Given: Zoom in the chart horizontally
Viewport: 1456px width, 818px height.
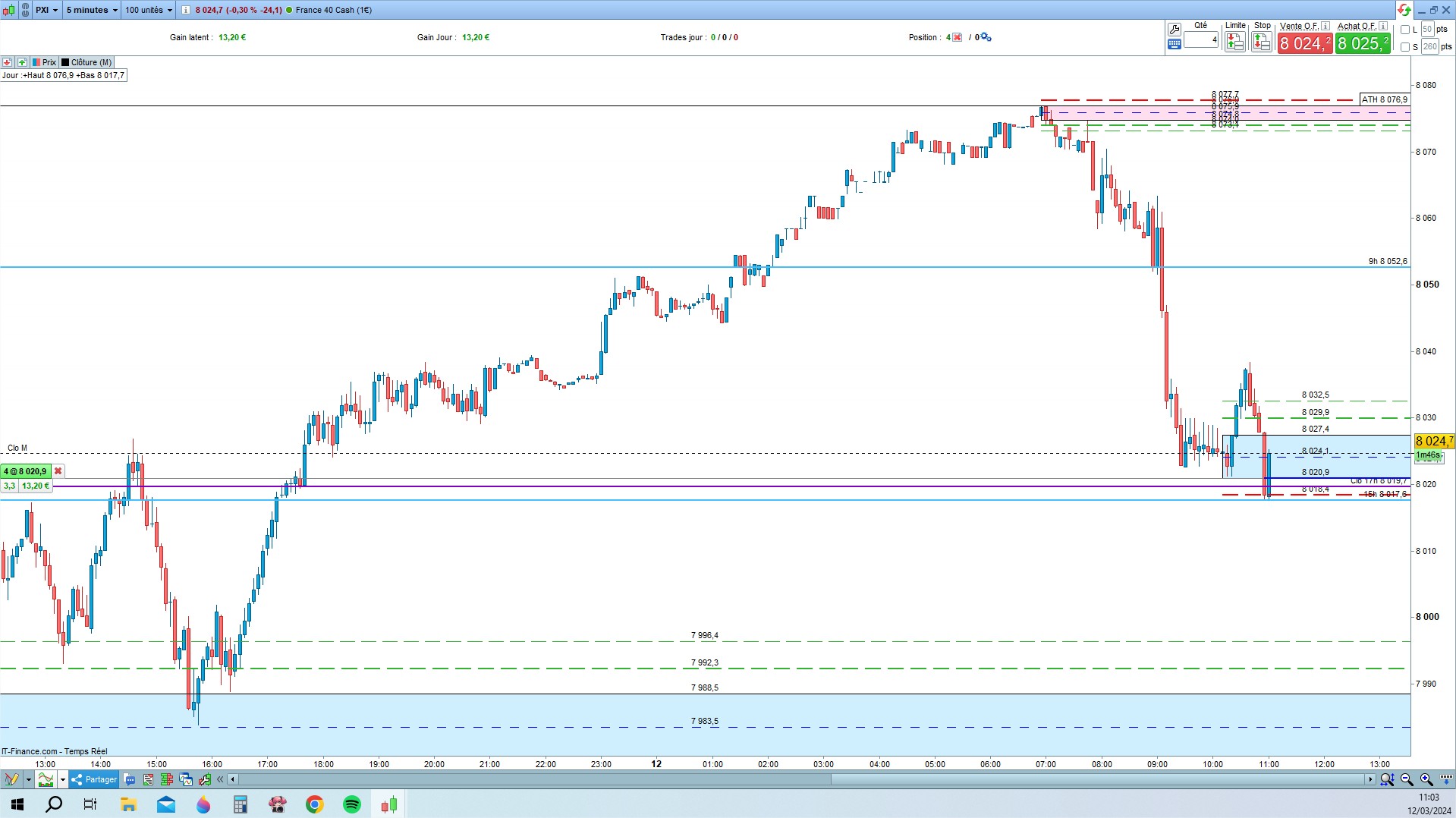Looking at the screenshot, I should pos(1426,779).
